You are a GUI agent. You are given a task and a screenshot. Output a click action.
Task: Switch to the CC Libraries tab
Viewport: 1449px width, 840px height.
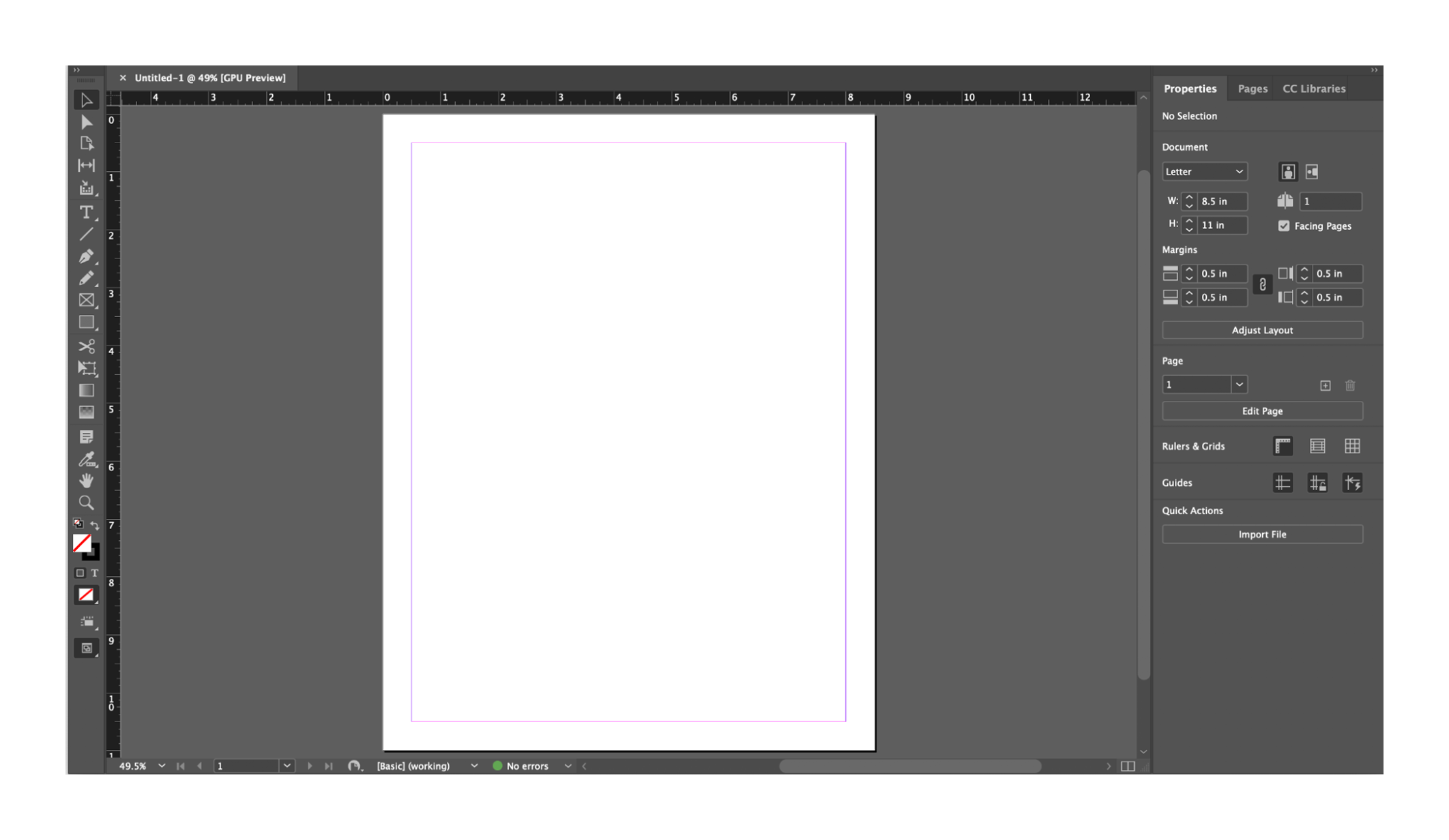[1314, 89]
